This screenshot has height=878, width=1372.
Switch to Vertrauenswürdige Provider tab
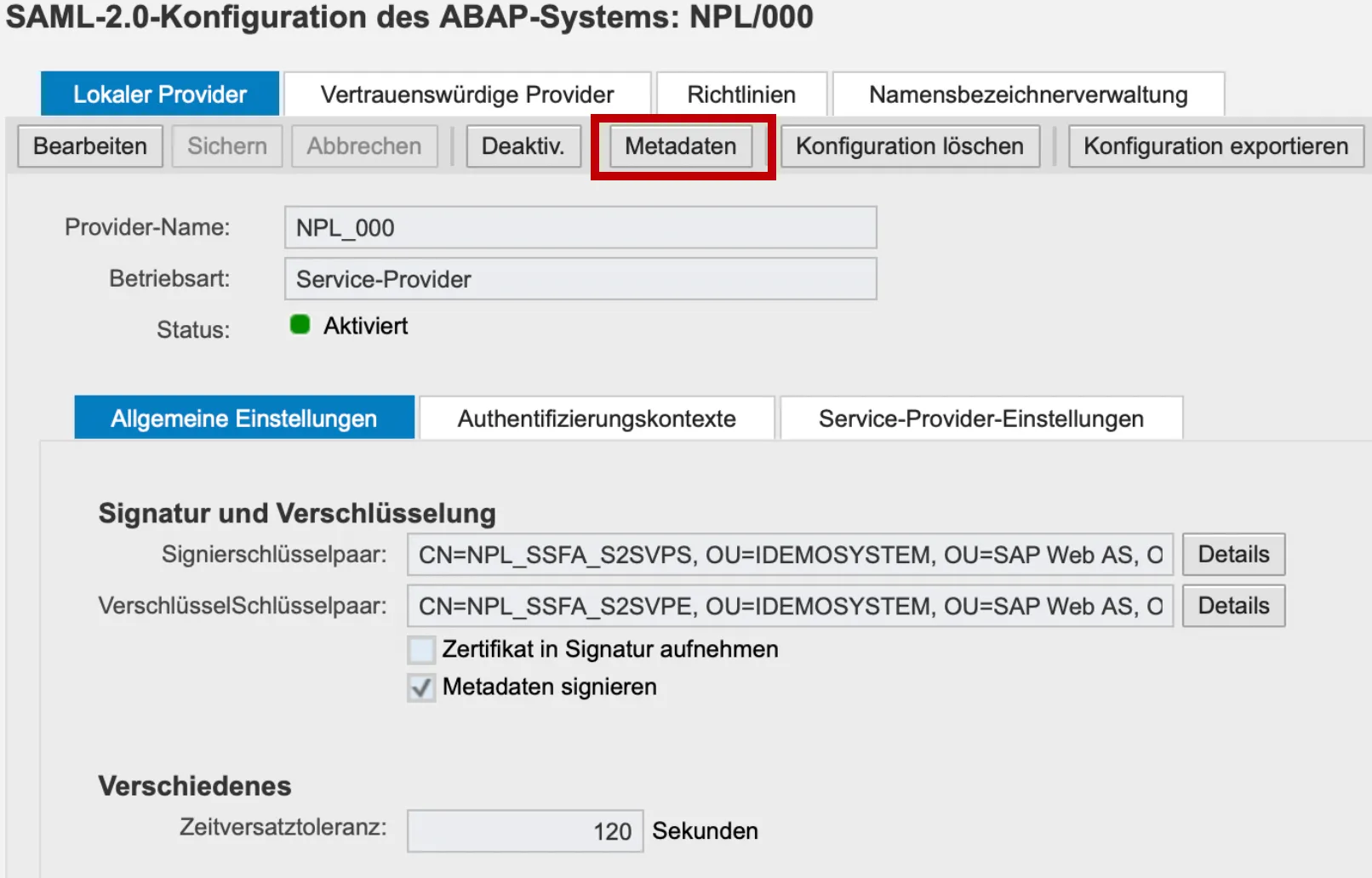click(x=466, y=94)
